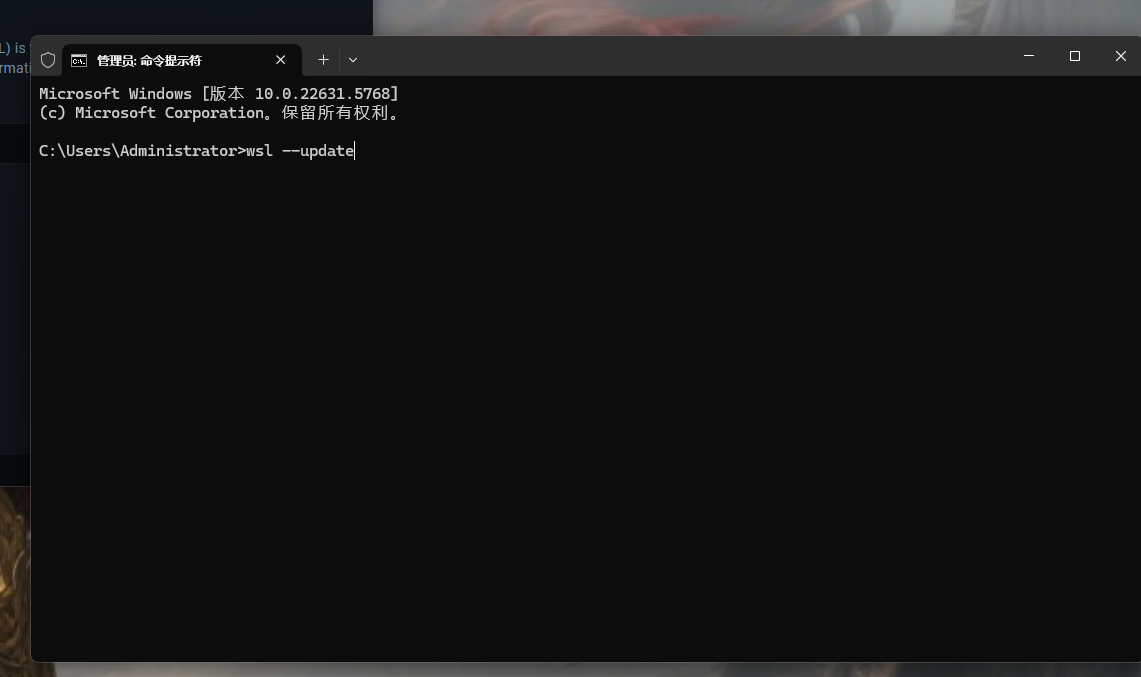Click the minimize icon on the title bar
Image resolution: width=1141 pixels, height=677 pixels.
1029,56
